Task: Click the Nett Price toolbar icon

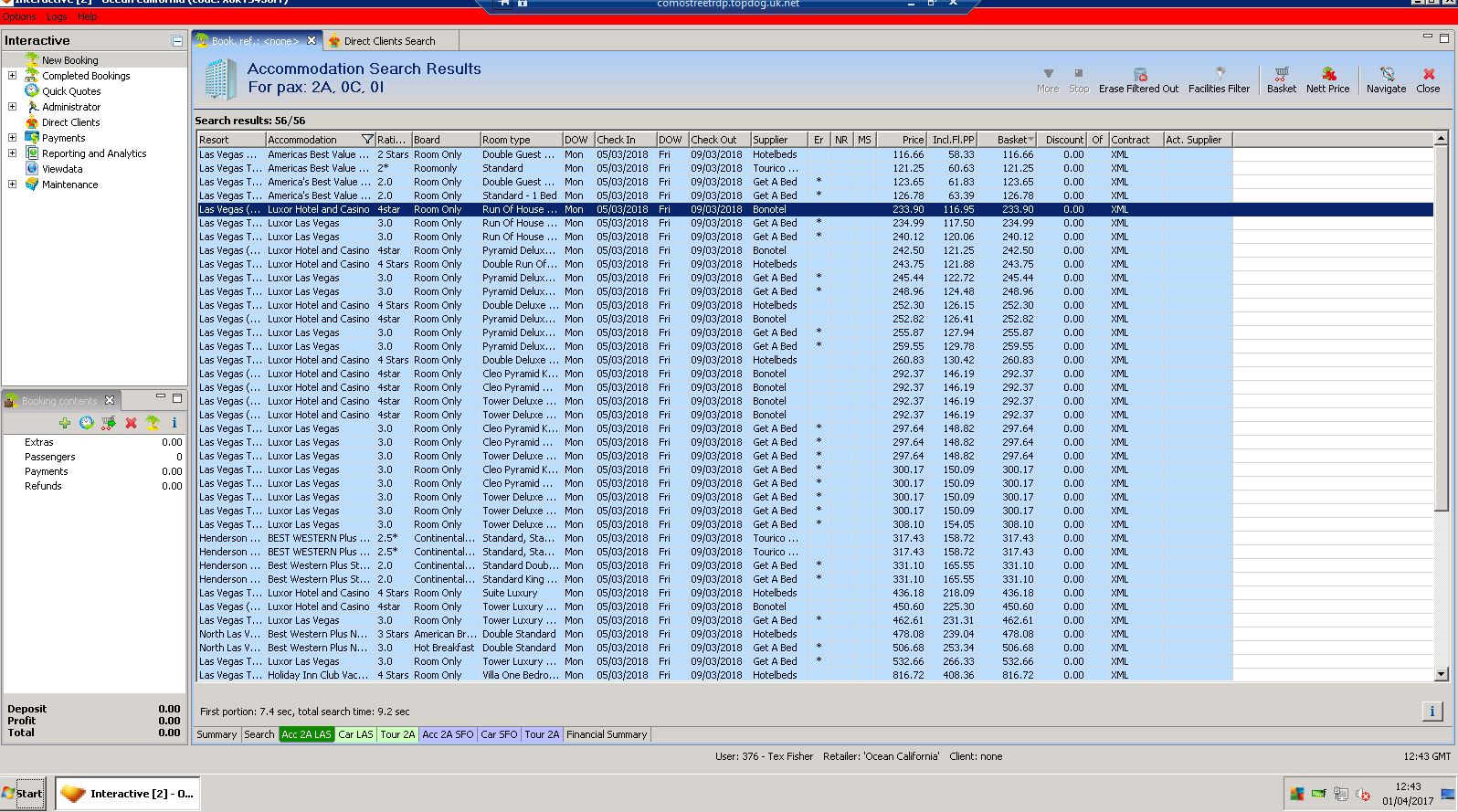Action: pyautogui.click(x=1327, y=74)
